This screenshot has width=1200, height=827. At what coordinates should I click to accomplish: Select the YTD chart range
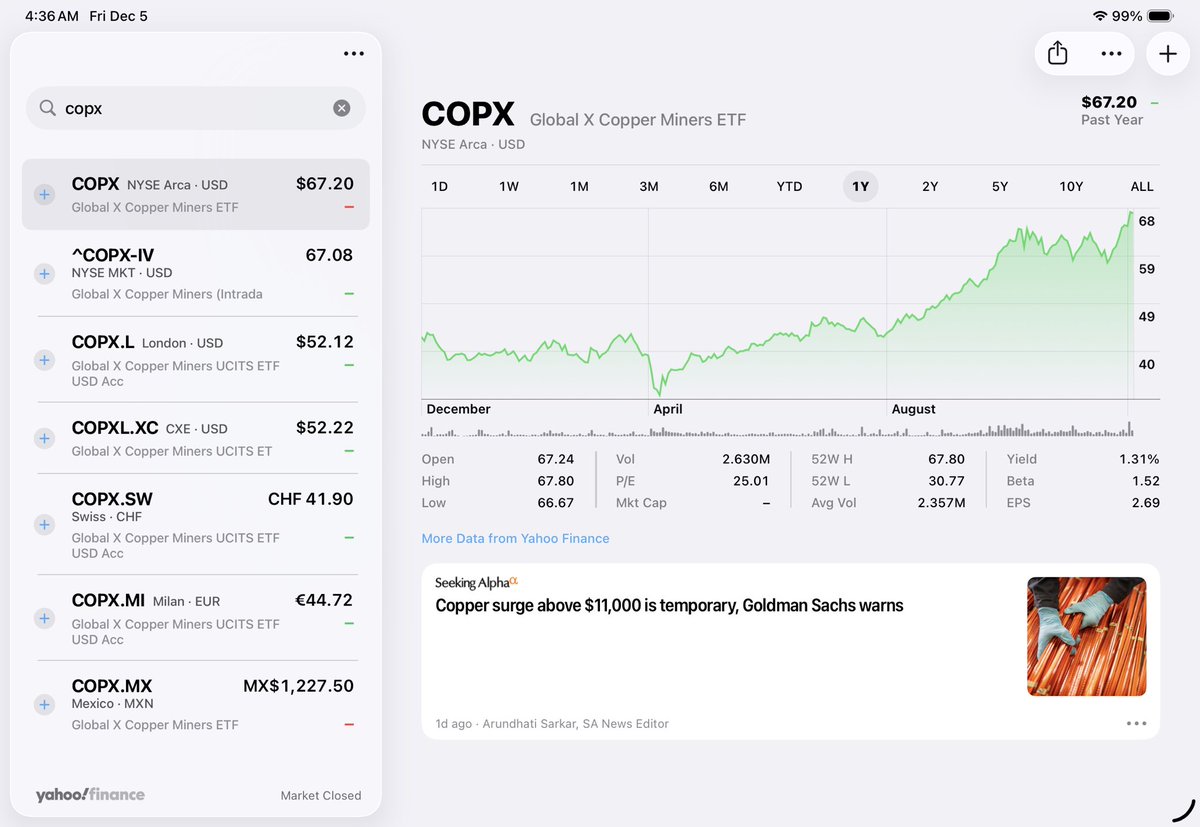pos(789,187)
